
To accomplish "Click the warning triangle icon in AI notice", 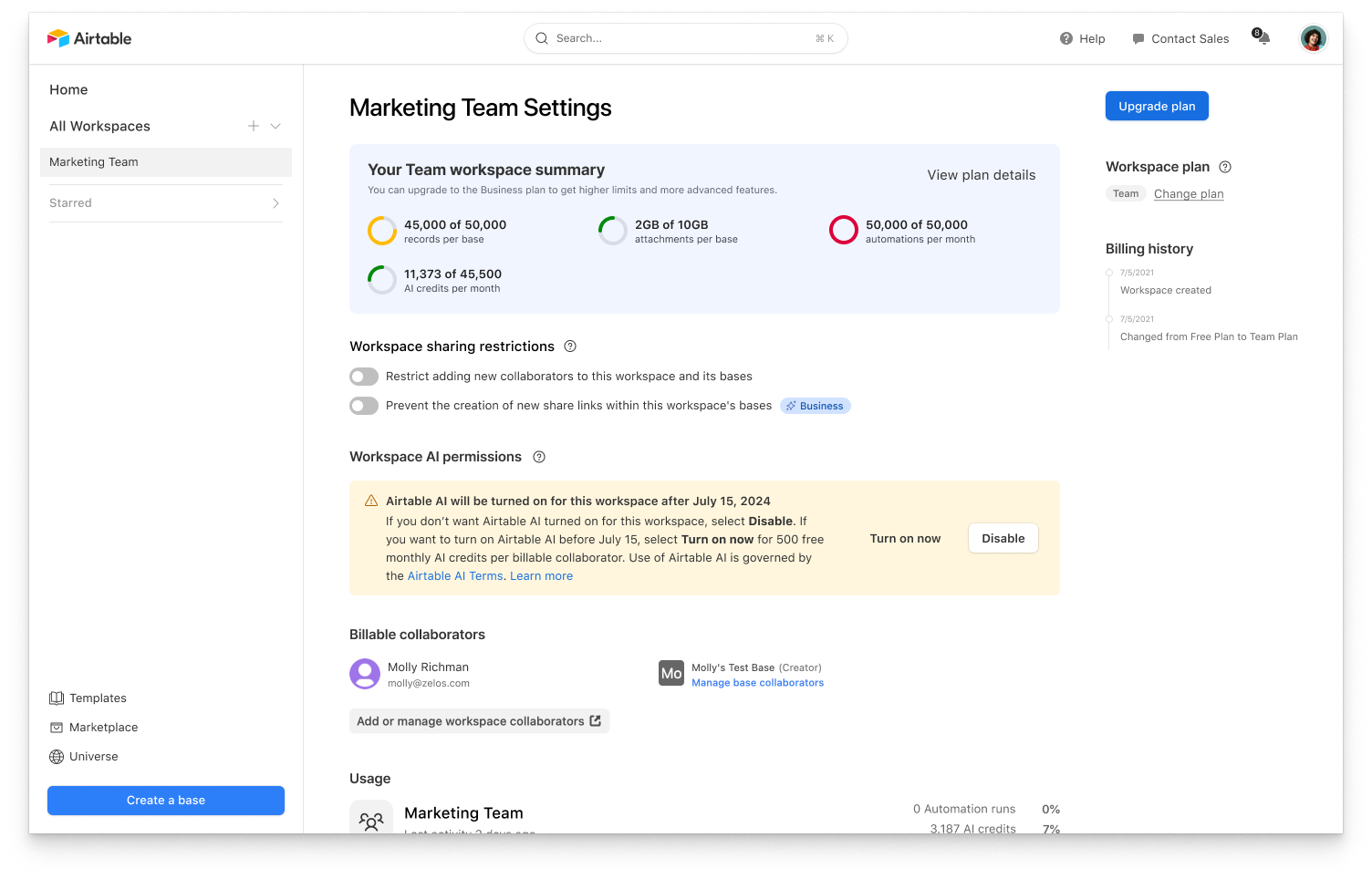I will coord(371,502).
